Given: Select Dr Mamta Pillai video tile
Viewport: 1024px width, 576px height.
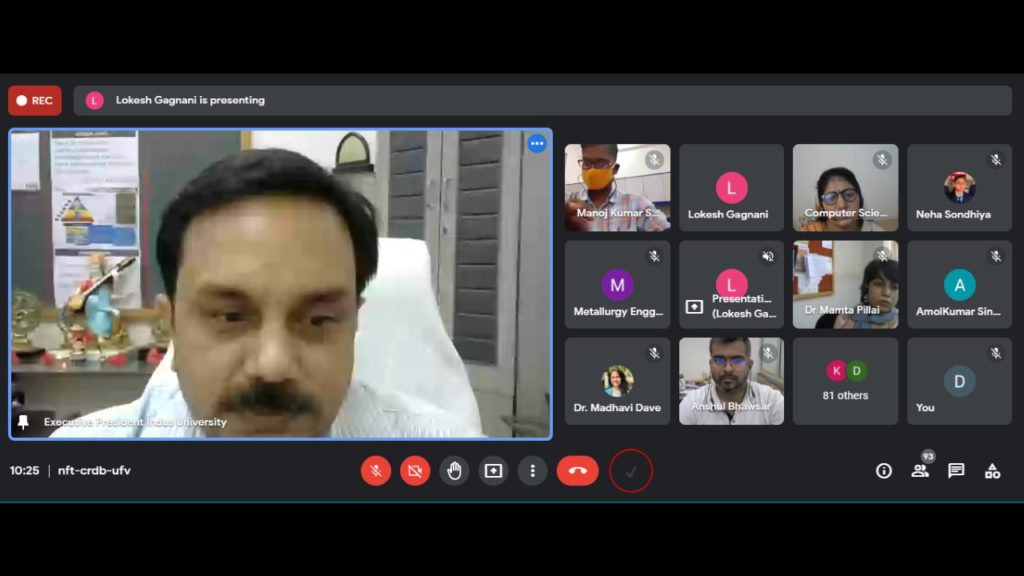Looking at the screenshot, I should coord(845,285).
